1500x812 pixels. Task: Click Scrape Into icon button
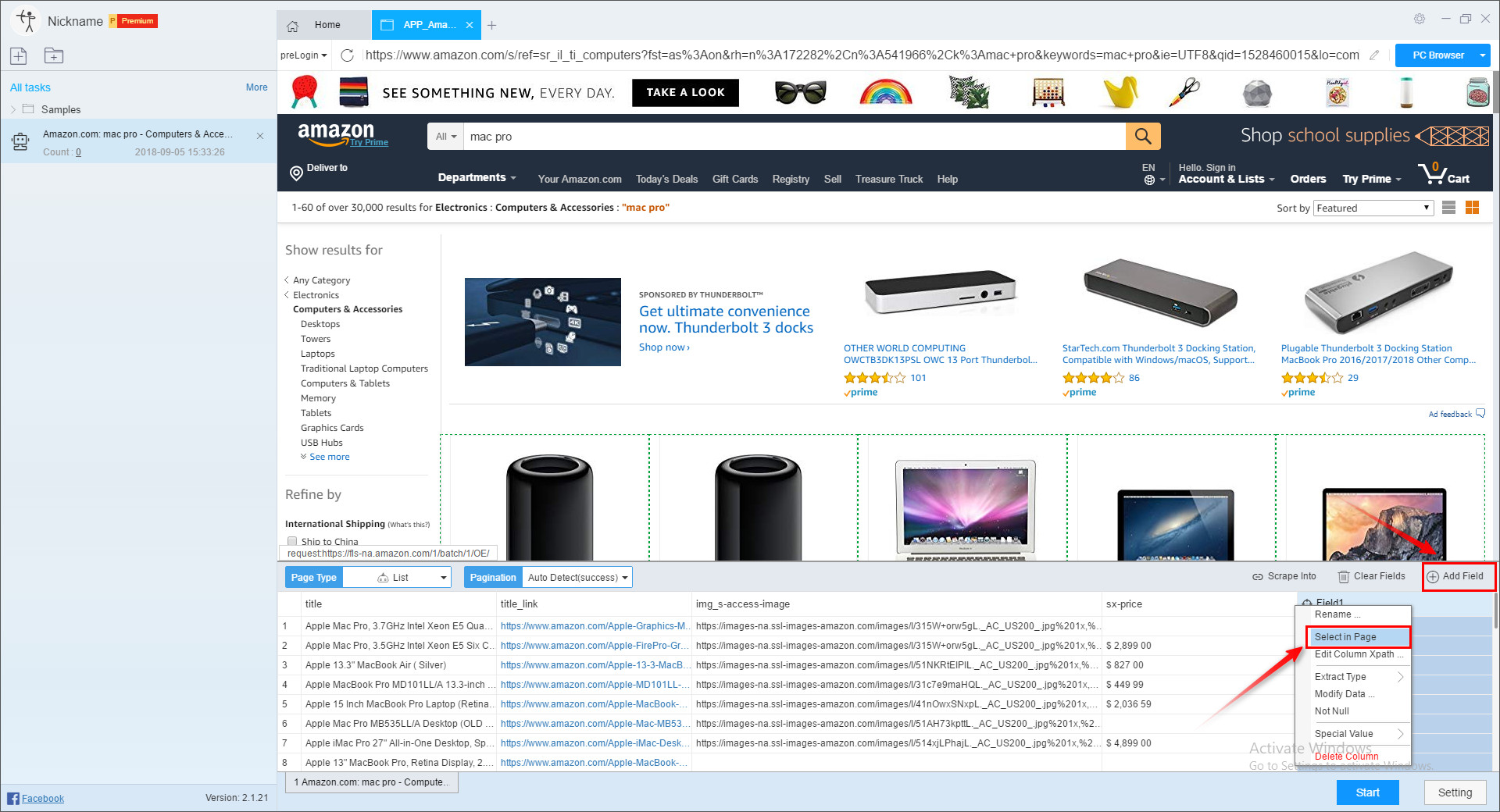tap(1284, 576)
